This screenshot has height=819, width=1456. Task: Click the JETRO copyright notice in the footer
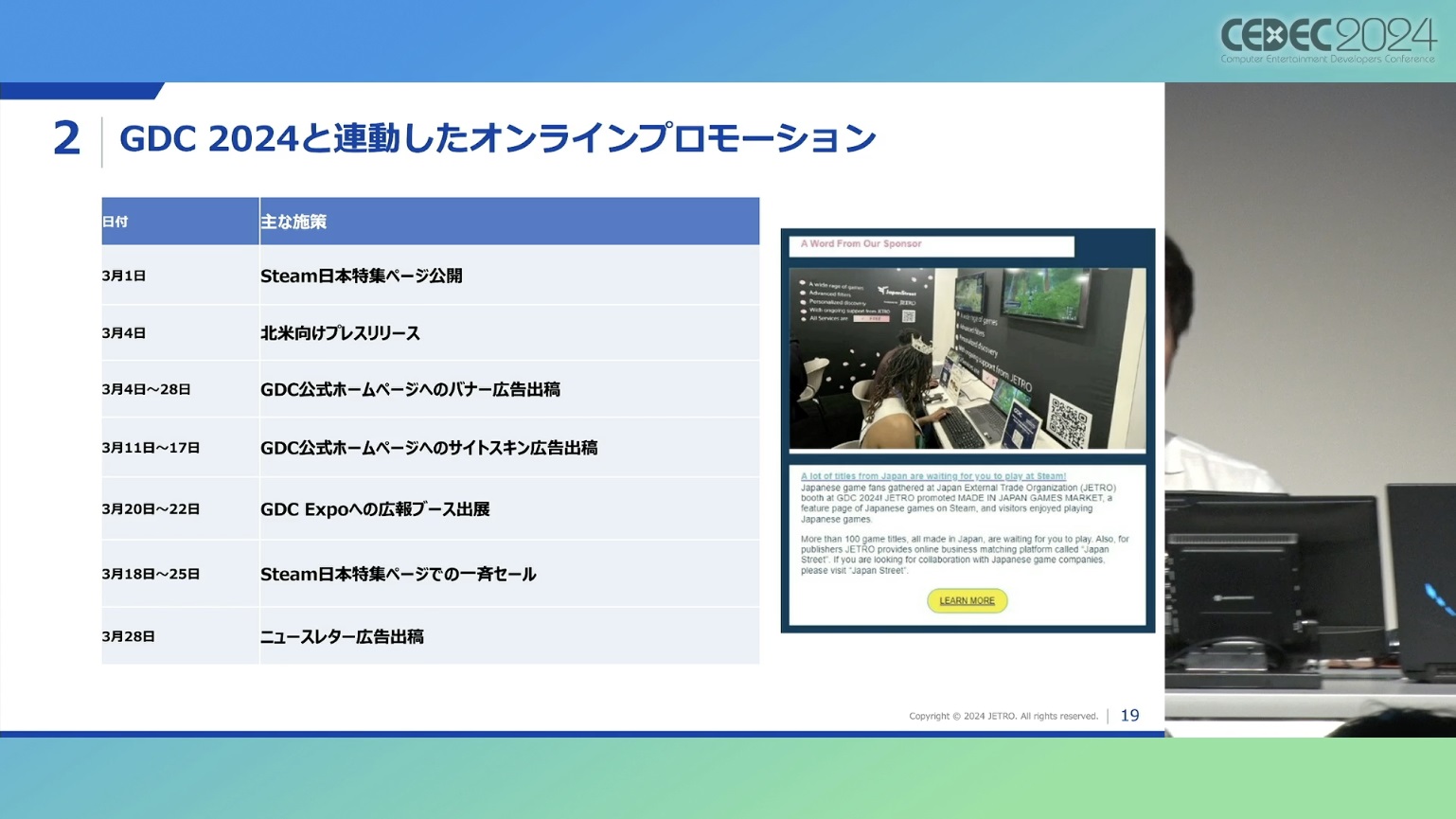point(1003,716)
